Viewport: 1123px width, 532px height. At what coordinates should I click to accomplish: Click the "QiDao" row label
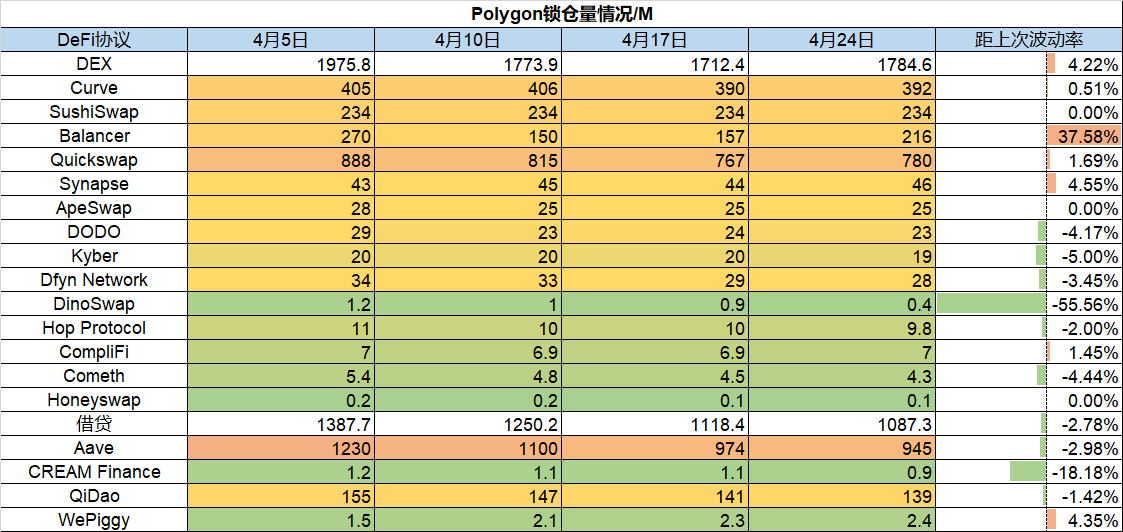coord(93,496)
